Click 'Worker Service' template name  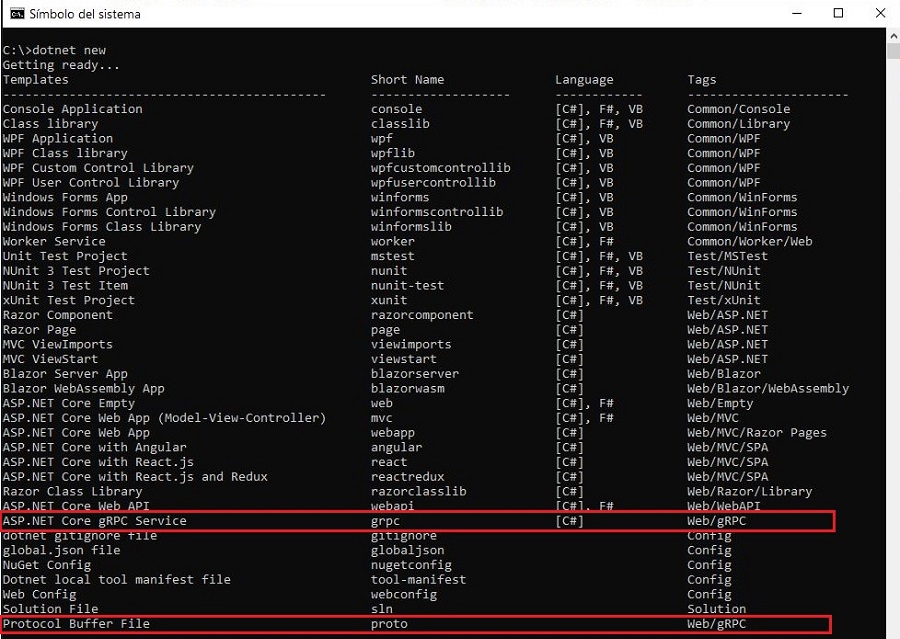(54, 241)
